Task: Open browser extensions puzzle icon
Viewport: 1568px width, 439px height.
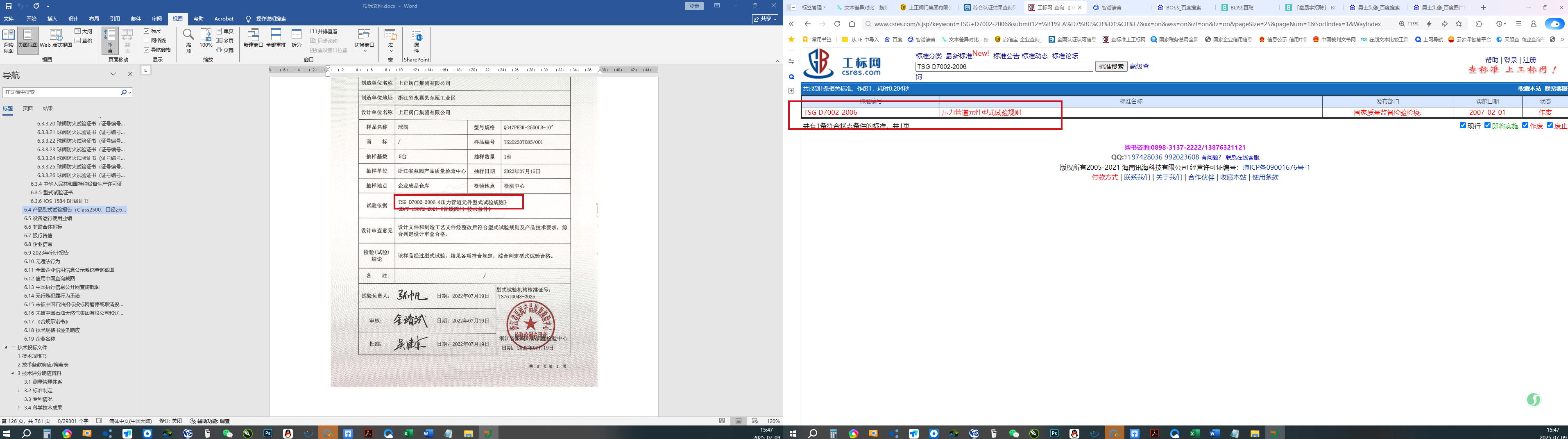Action: click(x=1480, y=24)
